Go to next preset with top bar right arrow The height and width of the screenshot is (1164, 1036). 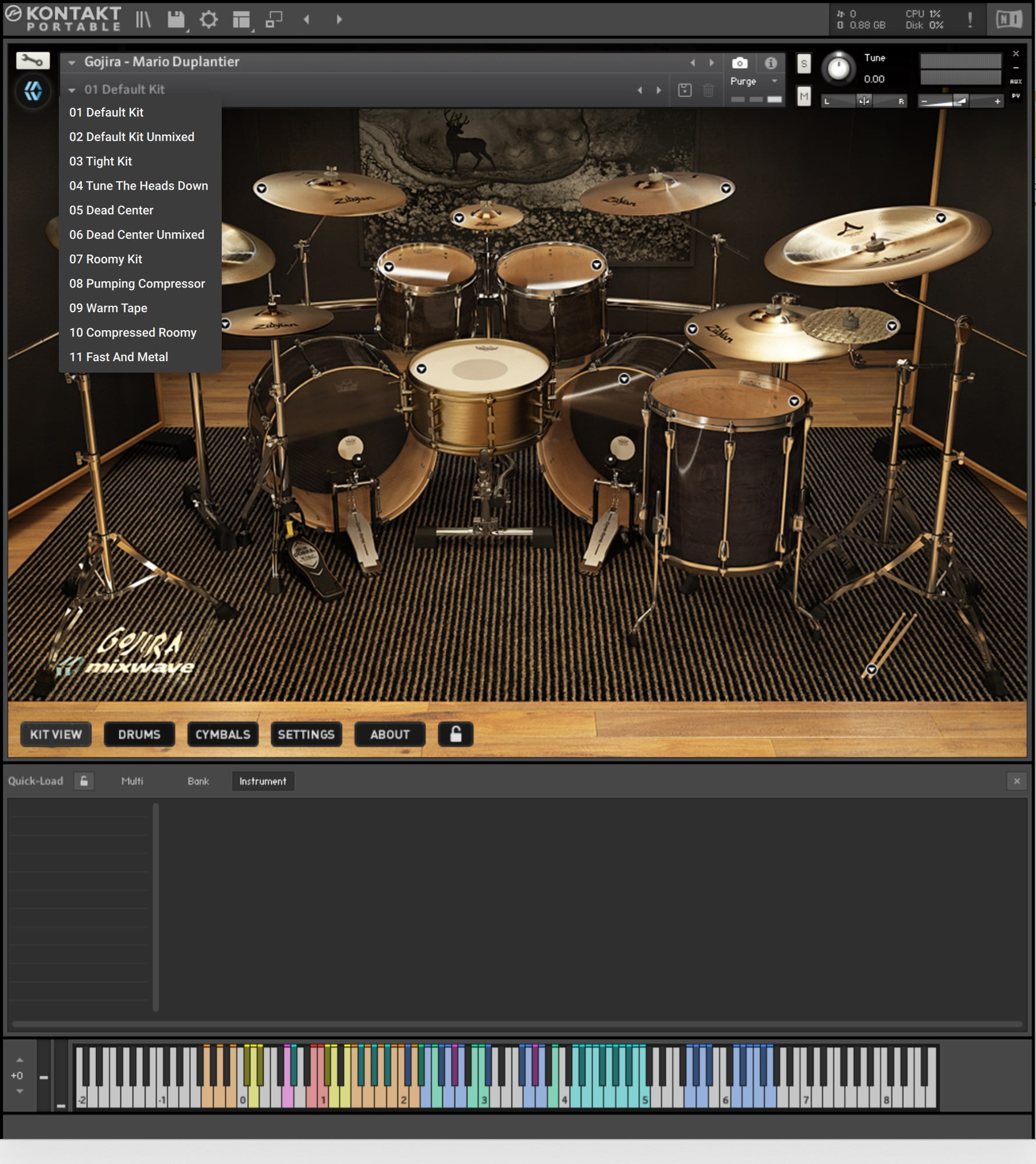click(x=339, y=20)
